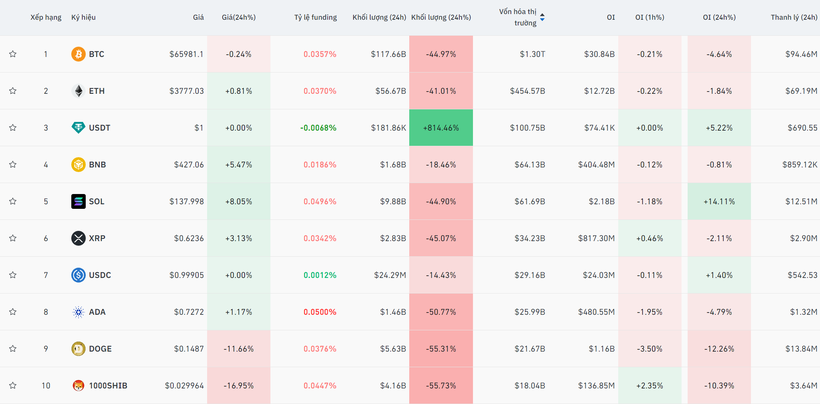
Task: Click the Xếp hạng column header
Action: pyautogui.click(x=46, y=18)
